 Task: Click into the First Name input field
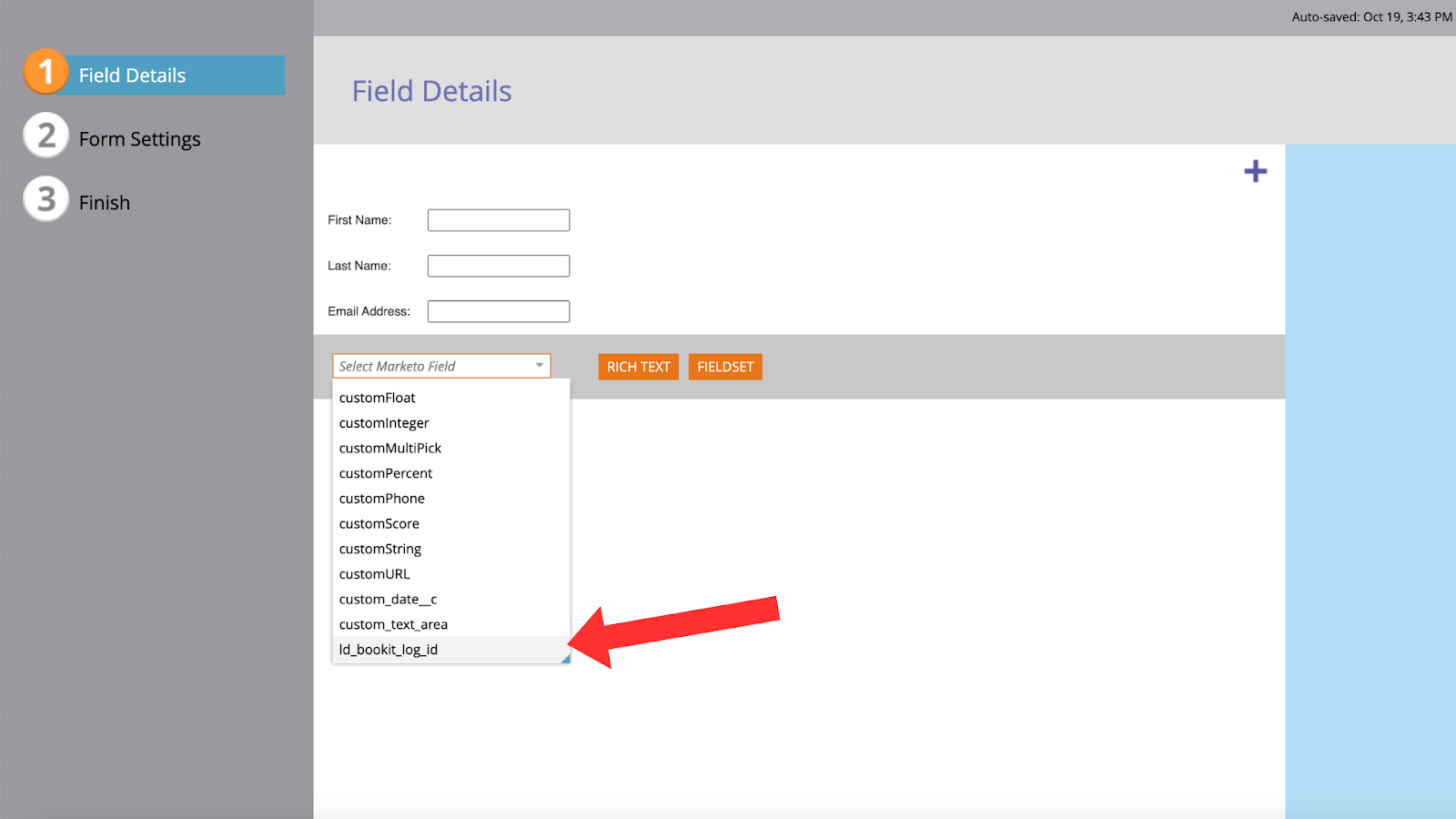point(499,220)
